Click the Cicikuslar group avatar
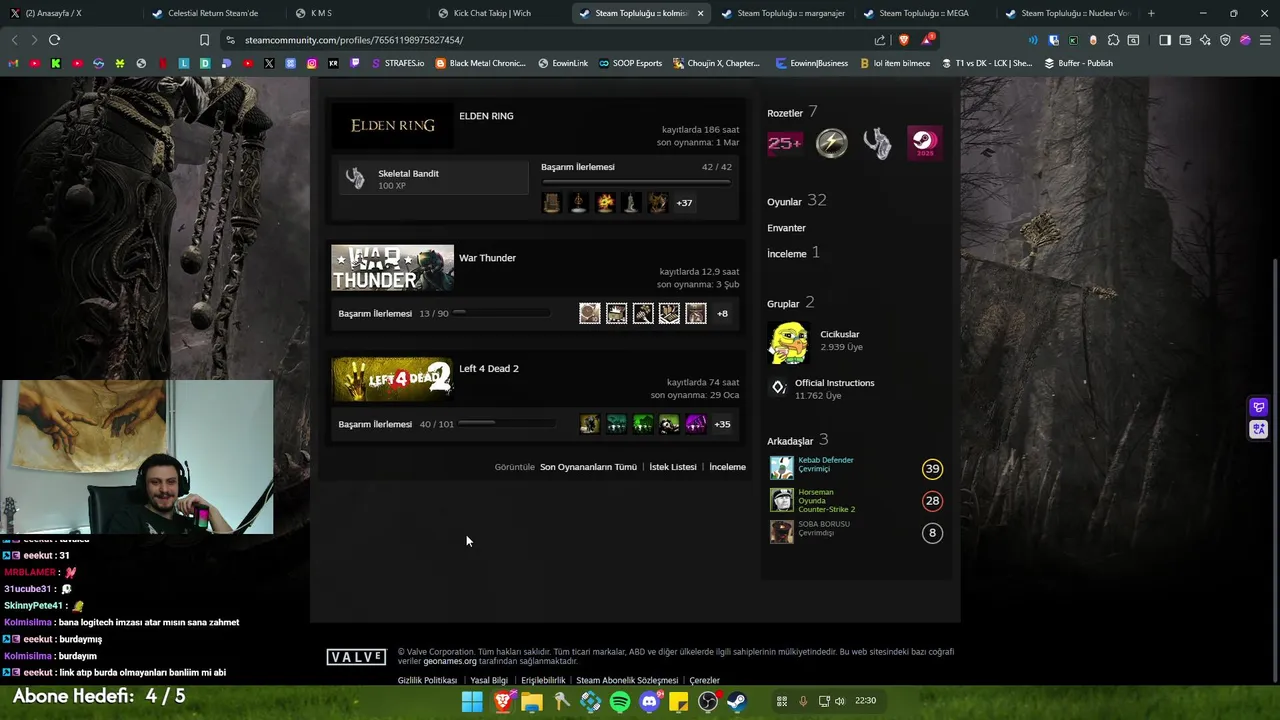The image size is (1280, 720). pyautogui.click(x=788, y=342)
